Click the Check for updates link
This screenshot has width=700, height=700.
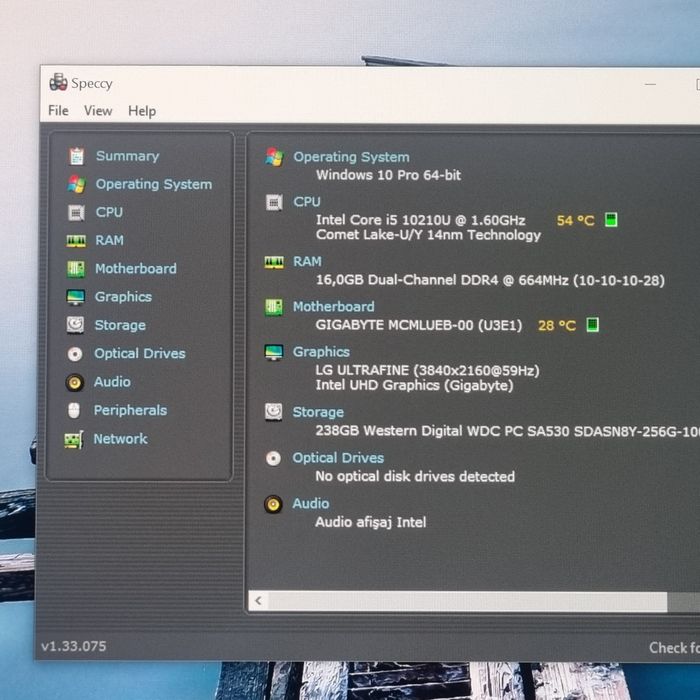pos(674,648)
